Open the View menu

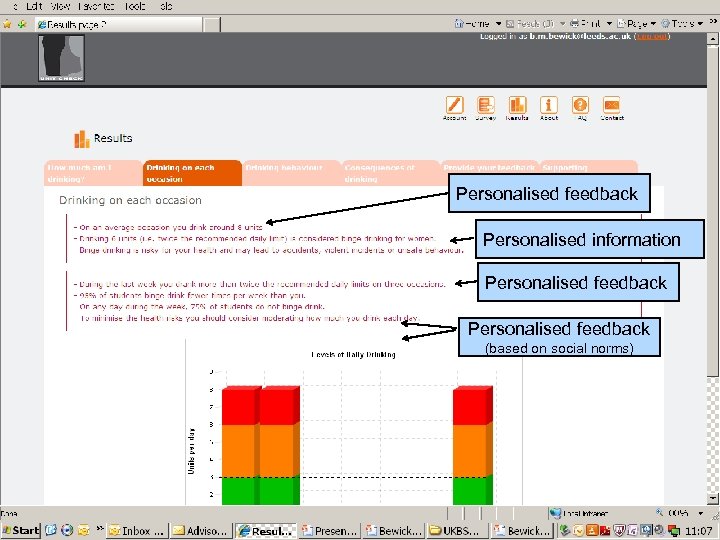click(x=61, y=6)
